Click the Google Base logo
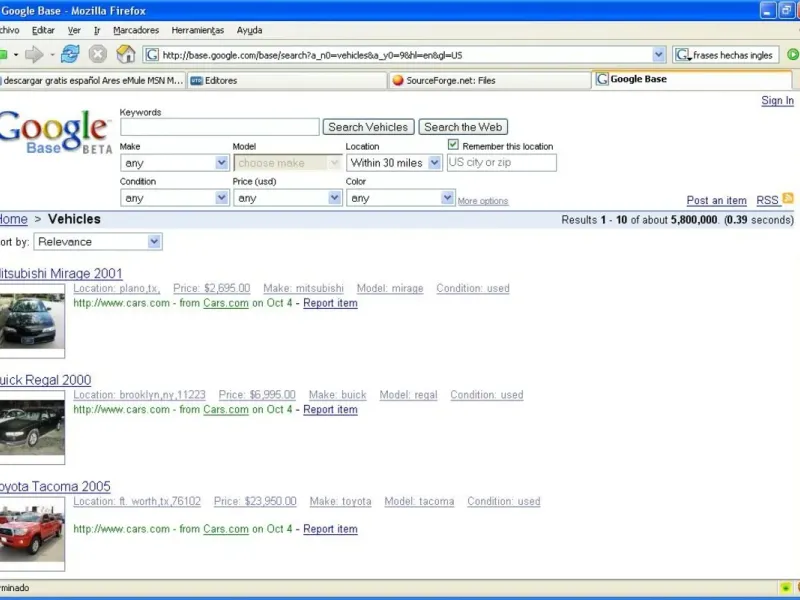800x600 pixels. click(55, 132)
